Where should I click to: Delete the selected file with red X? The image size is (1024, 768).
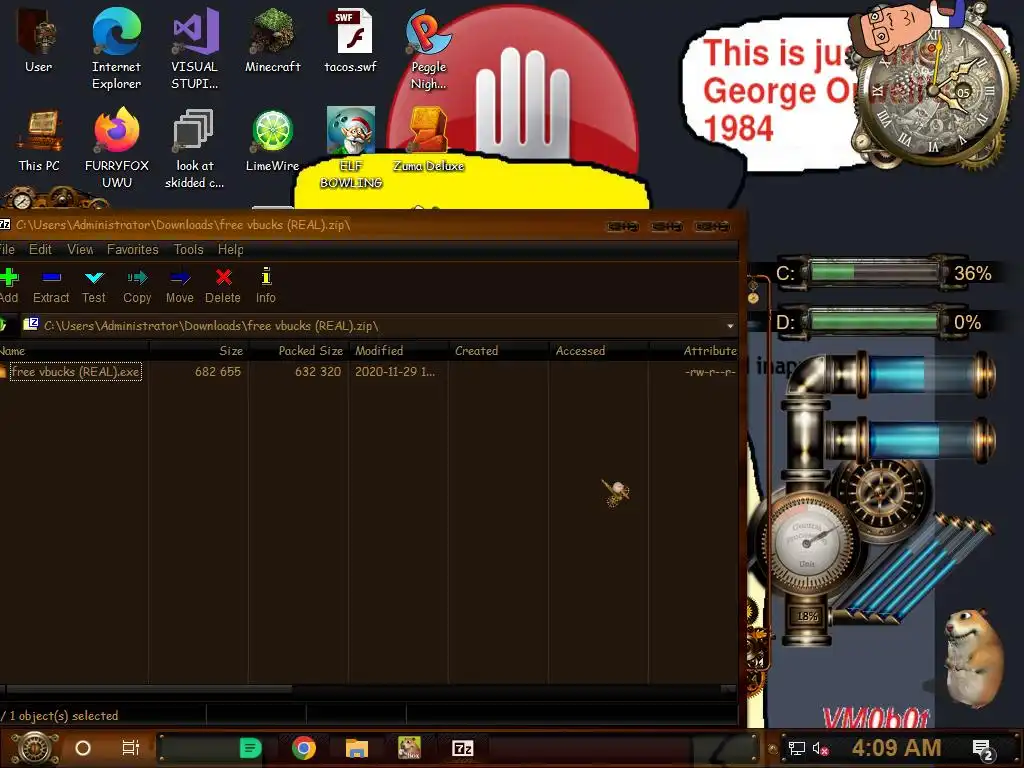223,285
